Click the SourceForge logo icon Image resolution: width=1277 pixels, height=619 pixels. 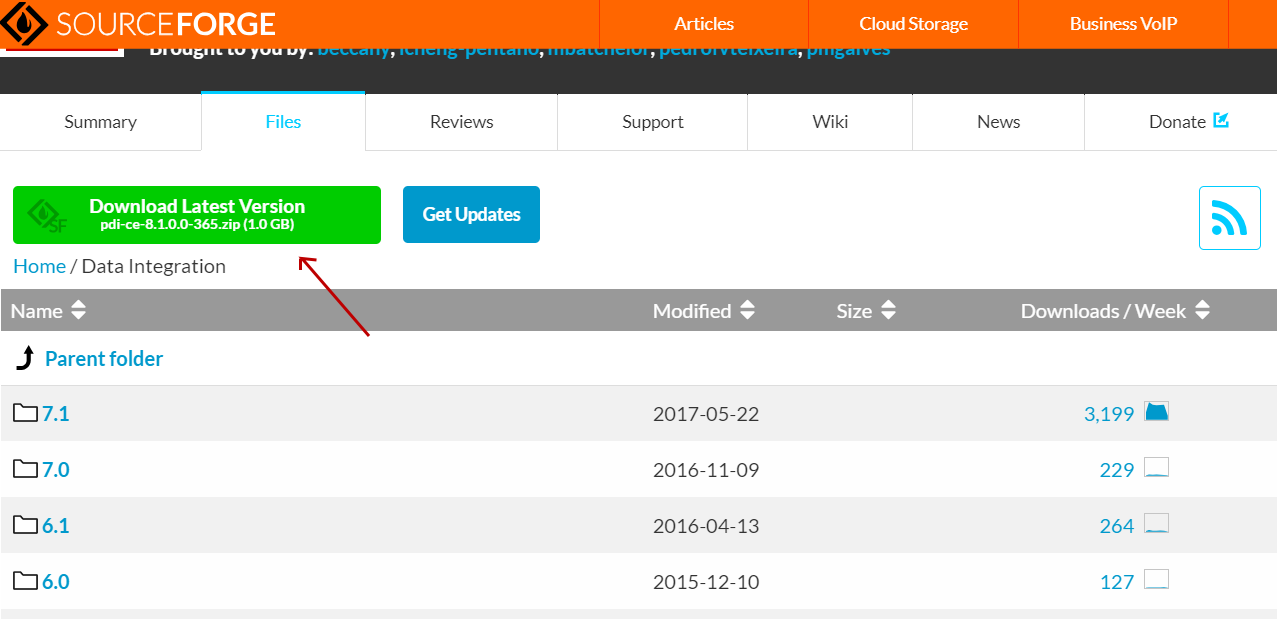pos(25,24)
